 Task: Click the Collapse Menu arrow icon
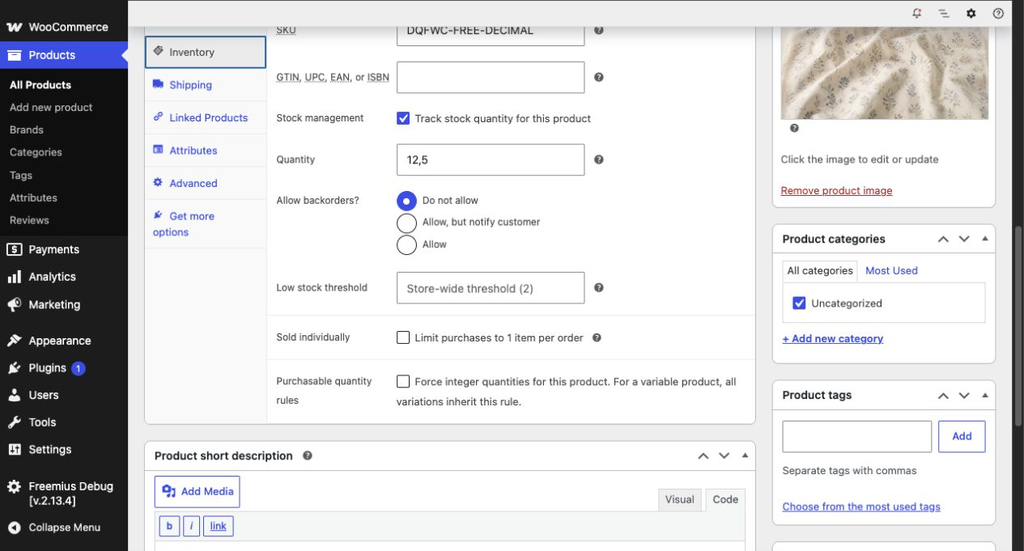14,527
